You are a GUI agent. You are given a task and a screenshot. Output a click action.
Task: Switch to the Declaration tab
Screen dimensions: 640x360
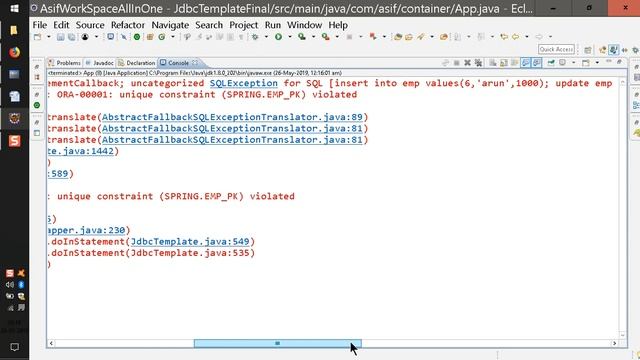point(137,63)
